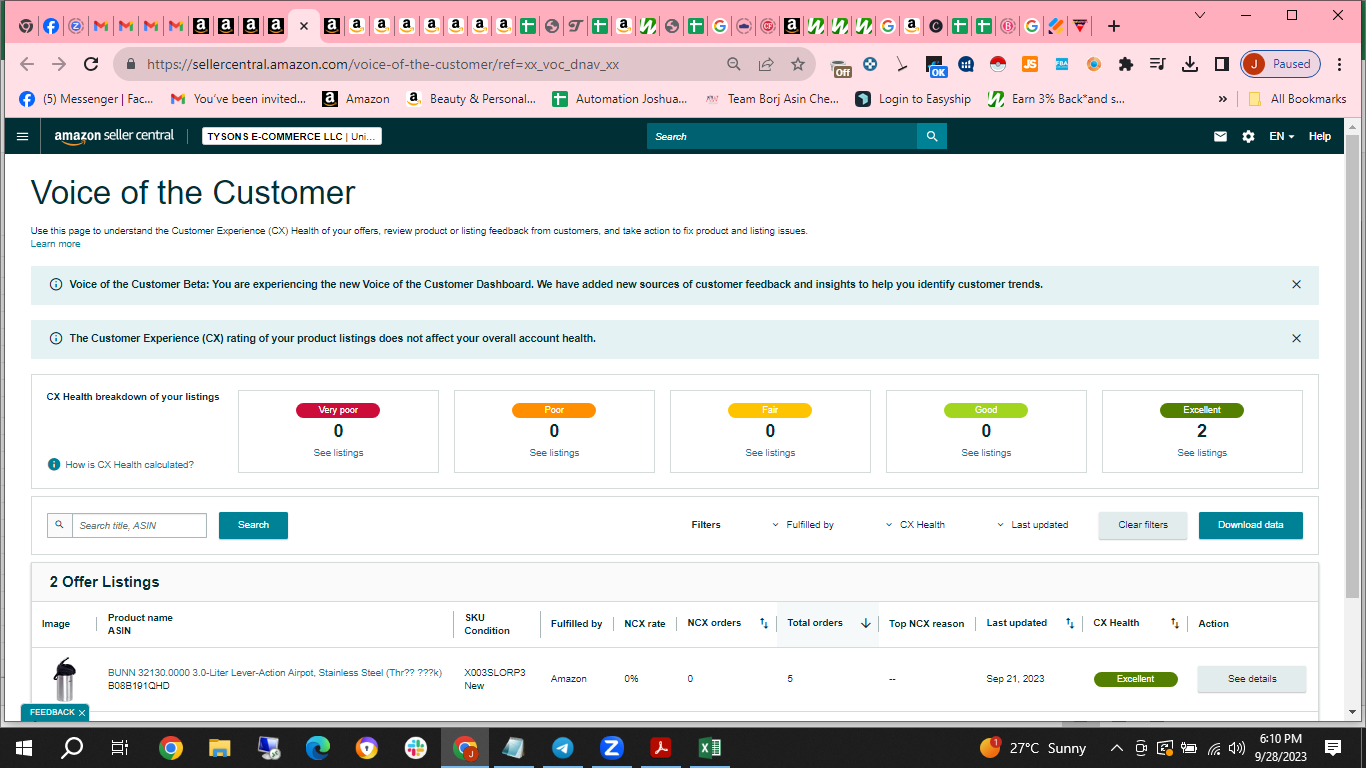Open the Chrome zoom magnifier in address bar
The width and height of the screenshot is (1366, 768).
click(734, 64)
